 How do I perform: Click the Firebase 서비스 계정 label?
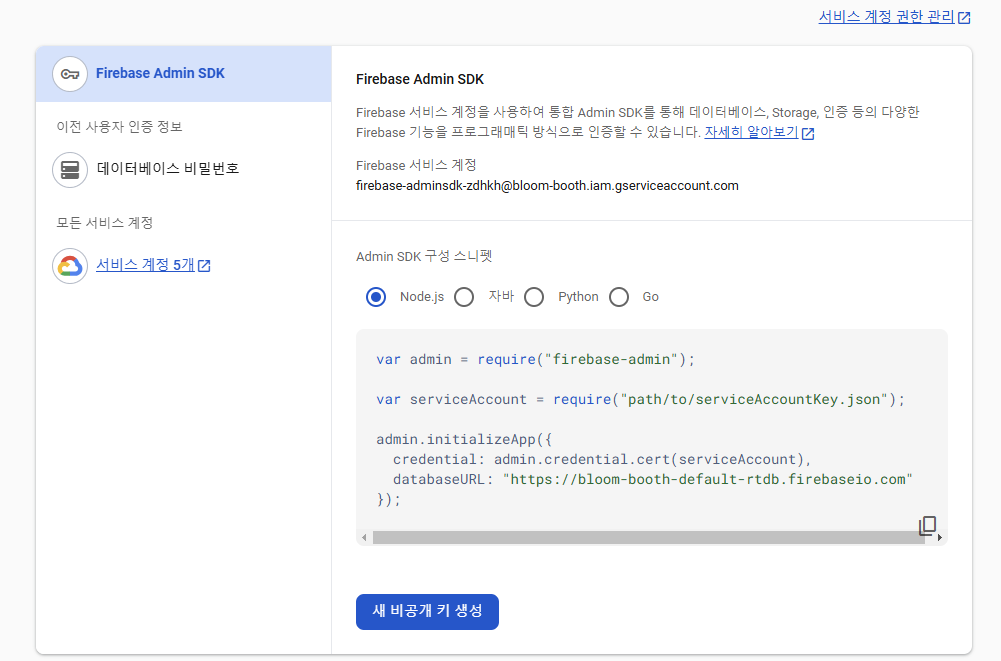tap(416, 165)
